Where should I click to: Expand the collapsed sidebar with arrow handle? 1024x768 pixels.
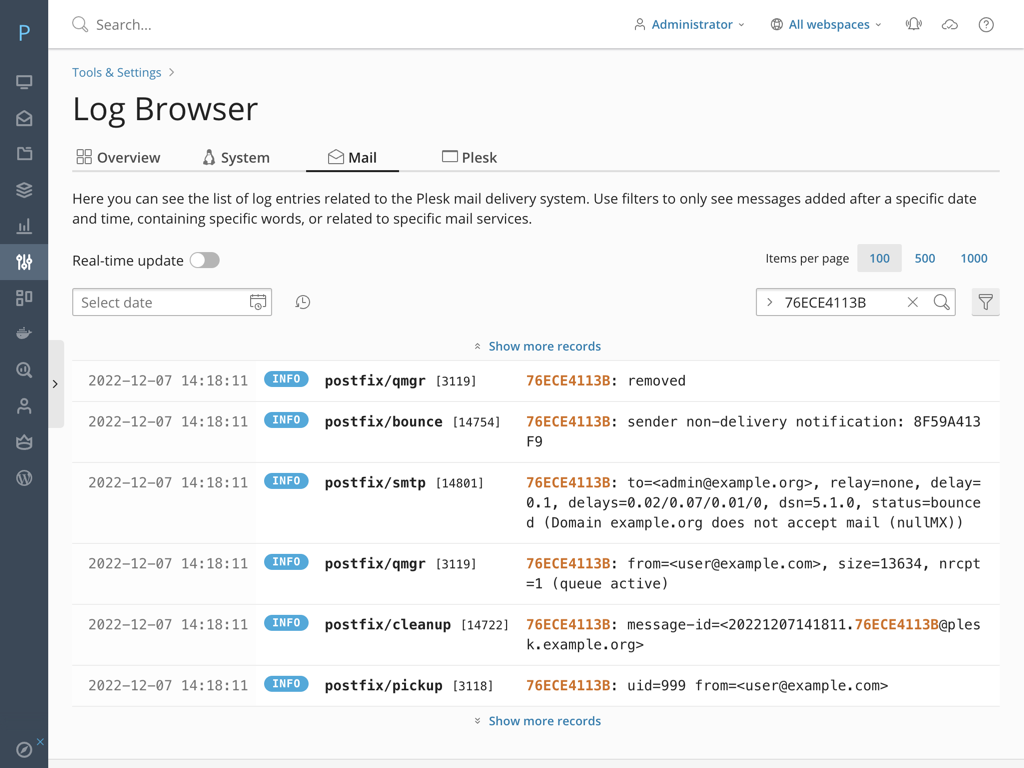coord(56,384)
